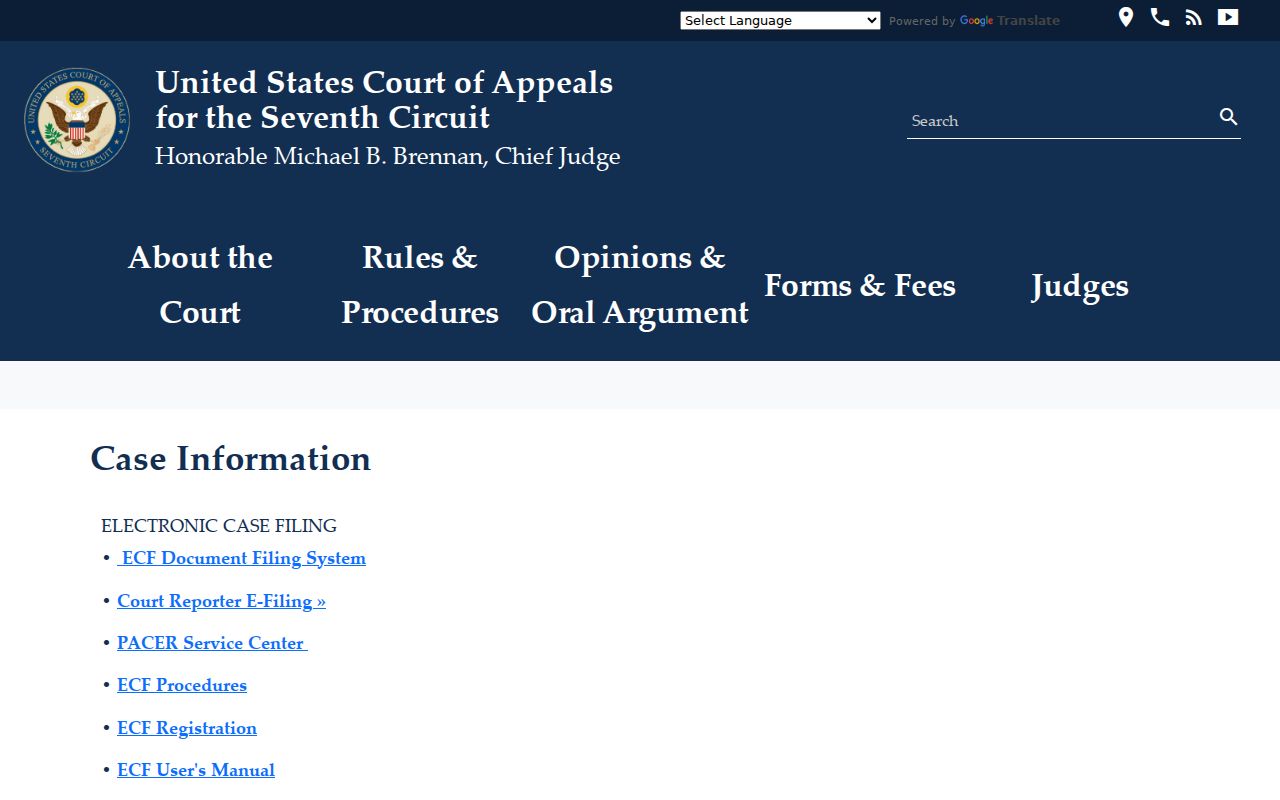Viewport: 1280px width, 800px height.
Task: Open the ECF User's Manual link
Action: click(x=196, y=770)
